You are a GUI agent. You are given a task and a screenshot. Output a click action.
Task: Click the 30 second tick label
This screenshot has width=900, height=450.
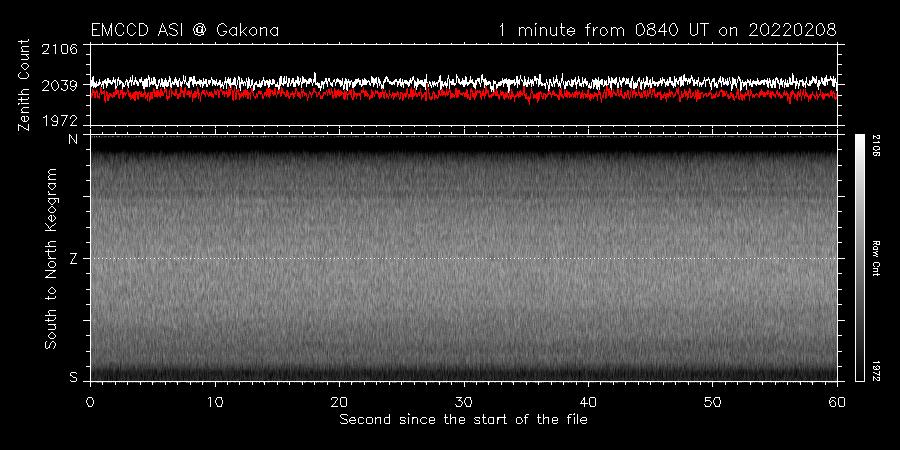(464, 402)
